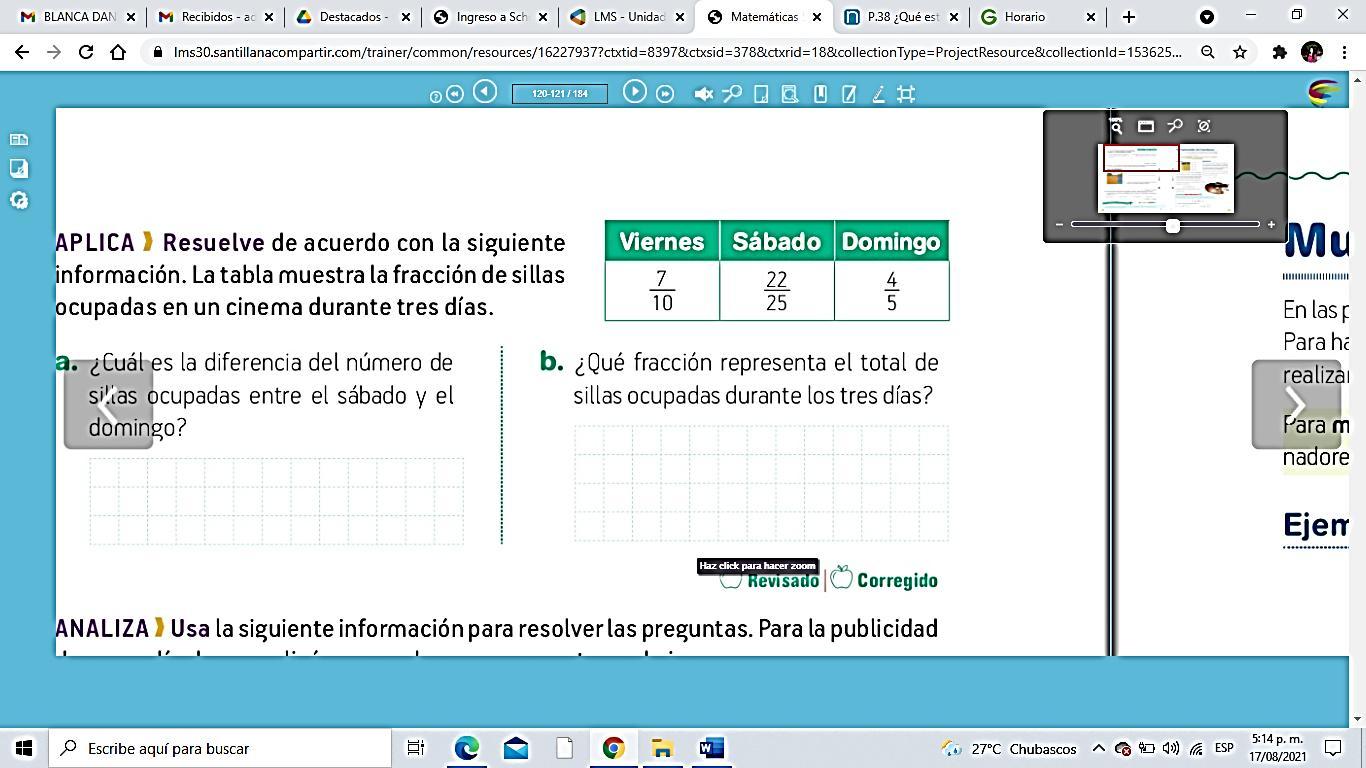Open the magnifier zoom tool in viewer toolbar
Viewport: 1366px width, 768px height.
732,94
